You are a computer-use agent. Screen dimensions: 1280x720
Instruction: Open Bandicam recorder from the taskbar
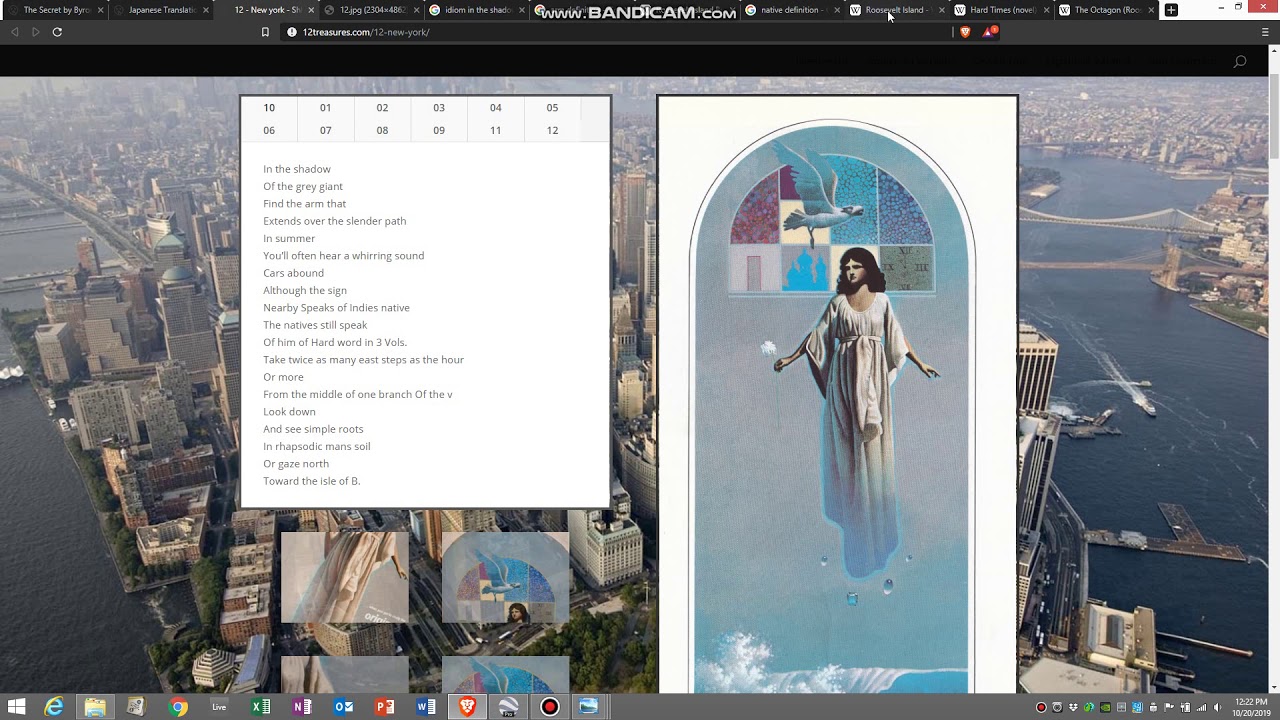tap(549, 707)
